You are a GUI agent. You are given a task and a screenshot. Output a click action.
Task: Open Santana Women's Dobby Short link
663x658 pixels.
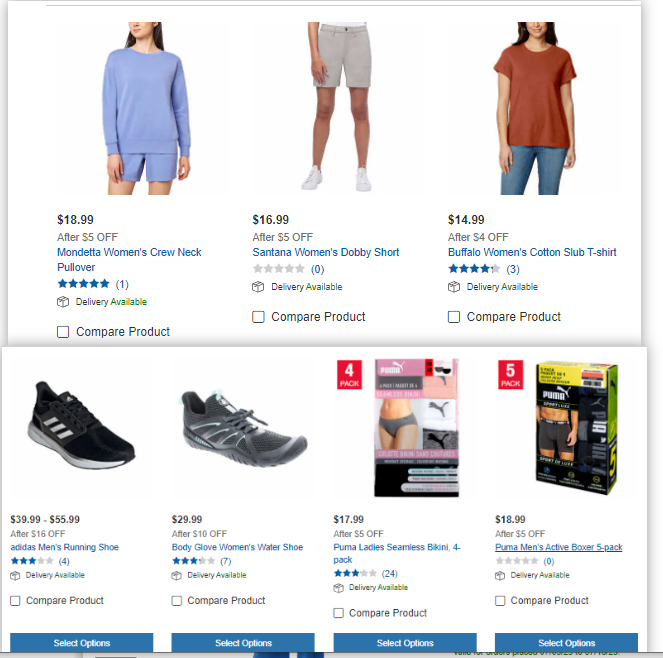click(326, 252)
